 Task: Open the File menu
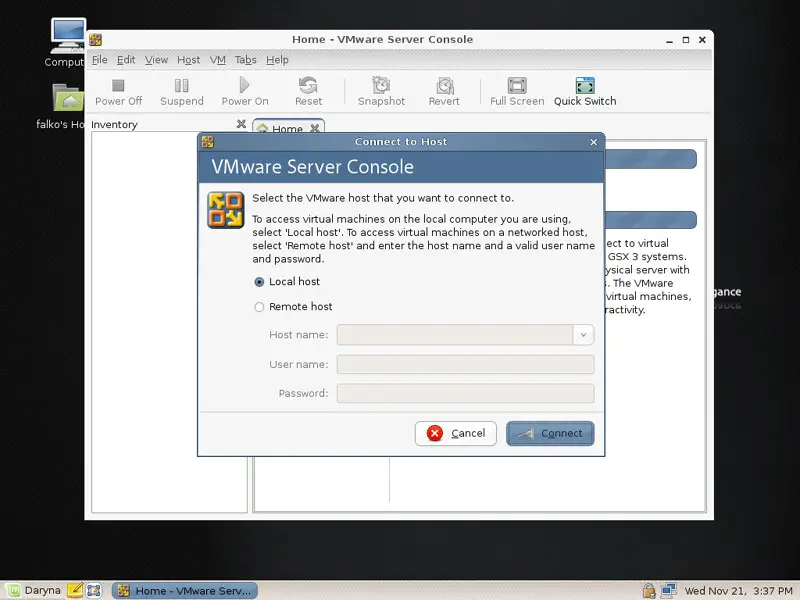click(99, 60)
